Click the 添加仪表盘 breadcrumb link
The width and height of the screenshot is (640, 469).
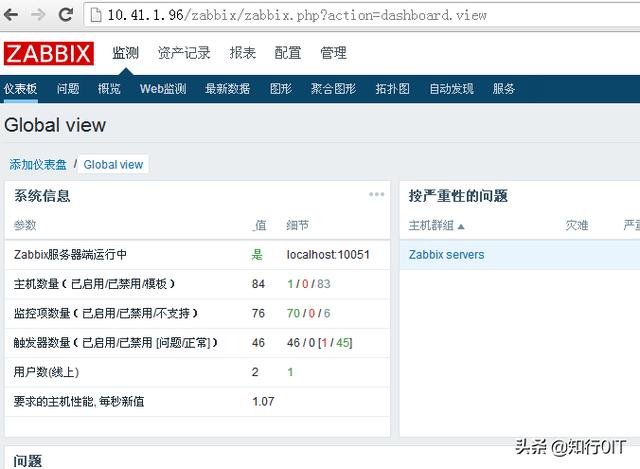click(38, 164)
